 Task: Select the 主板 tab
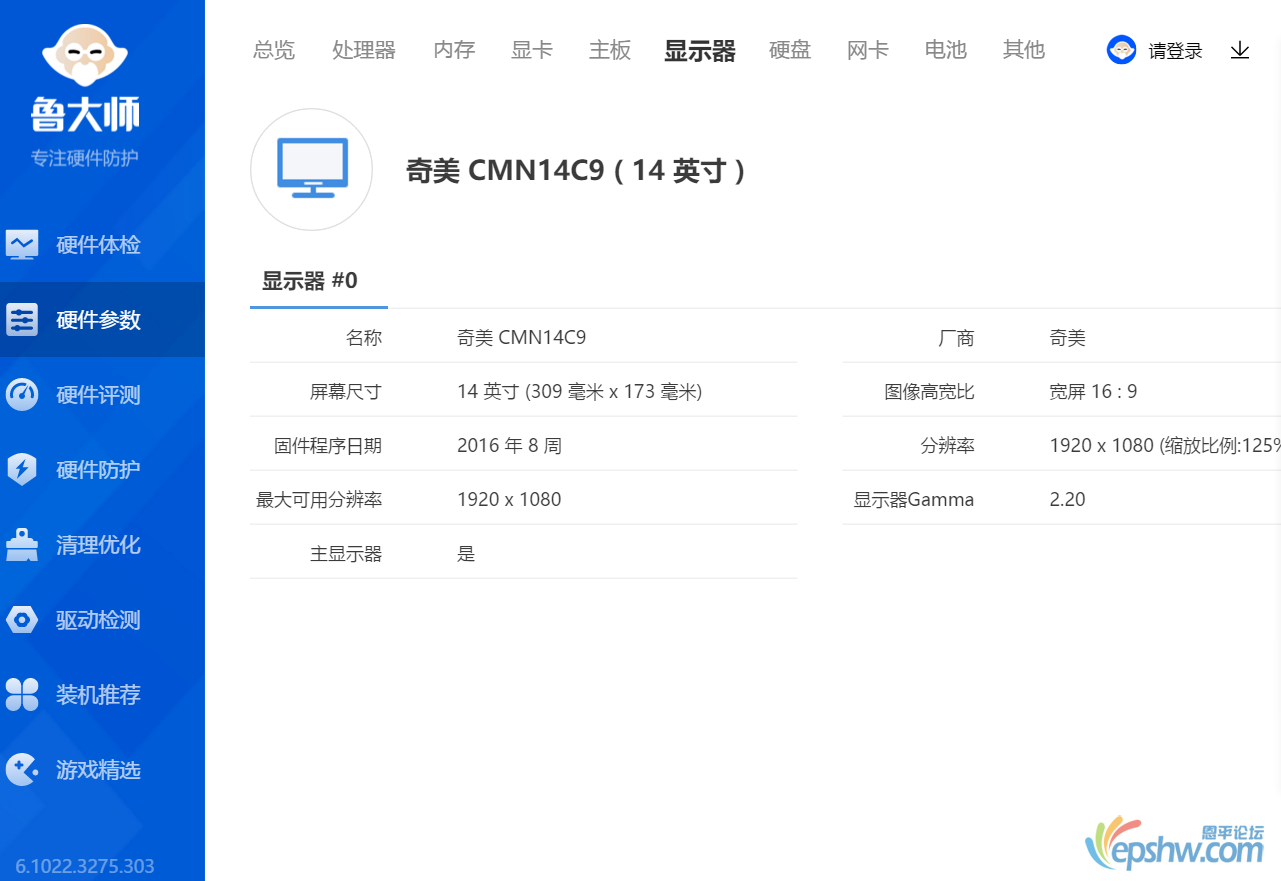[610, 50]
